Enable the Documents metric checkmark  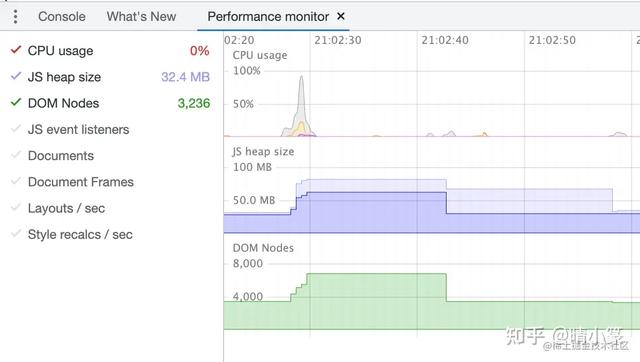coord(16,155)
